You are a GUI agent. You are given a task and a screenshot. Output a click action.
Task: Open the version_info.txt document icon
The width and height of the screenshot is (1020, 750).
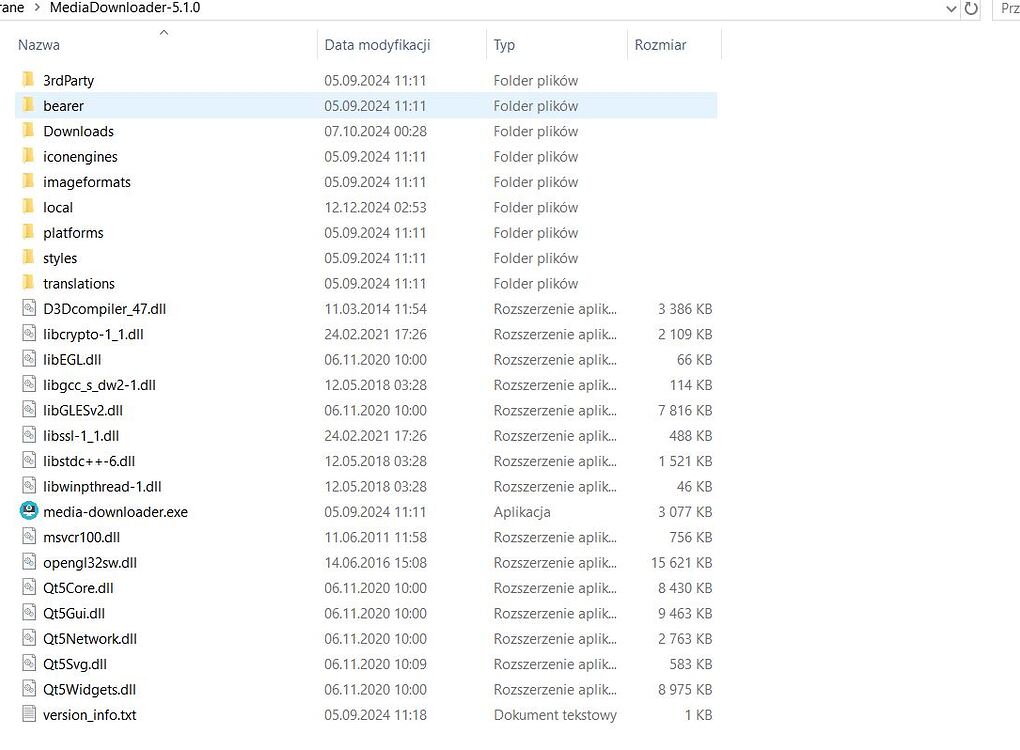28,714
